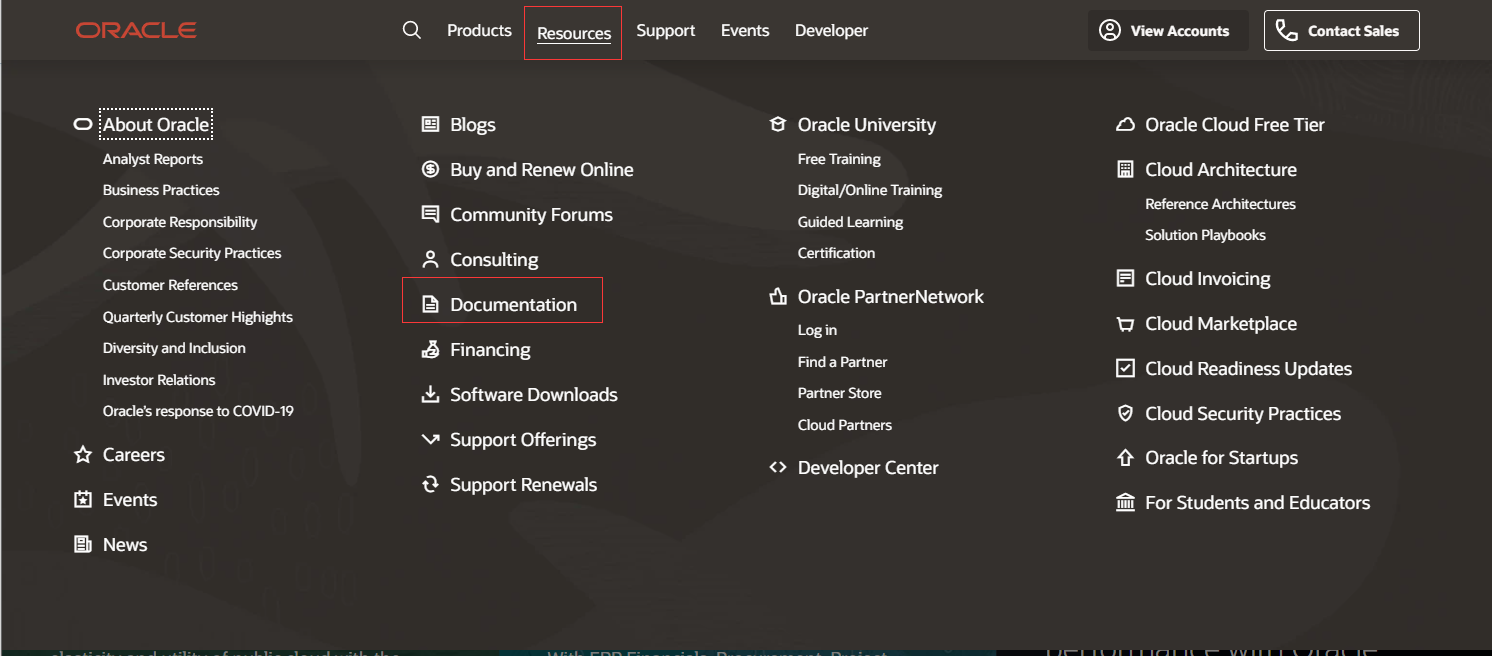Select the Reference Architectures link
This screenshot has width=1492, height=656.
1220,204
